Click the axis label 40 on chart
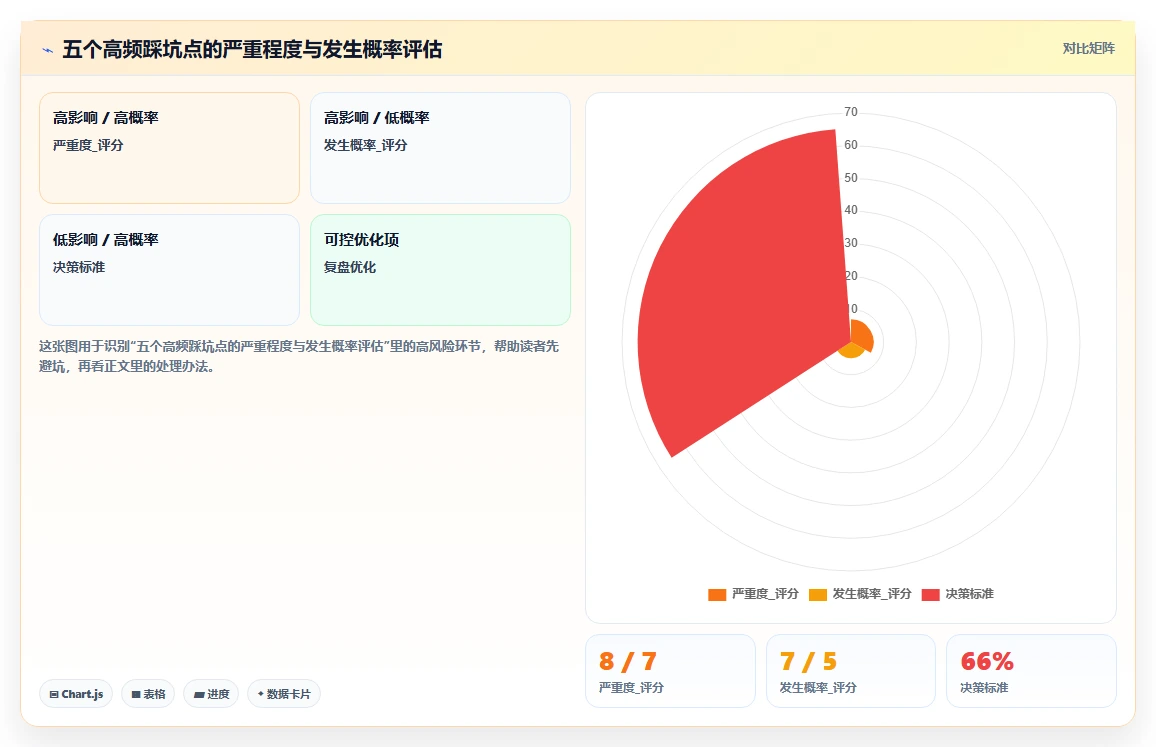 pyautogui.click(x=851, y=210)
